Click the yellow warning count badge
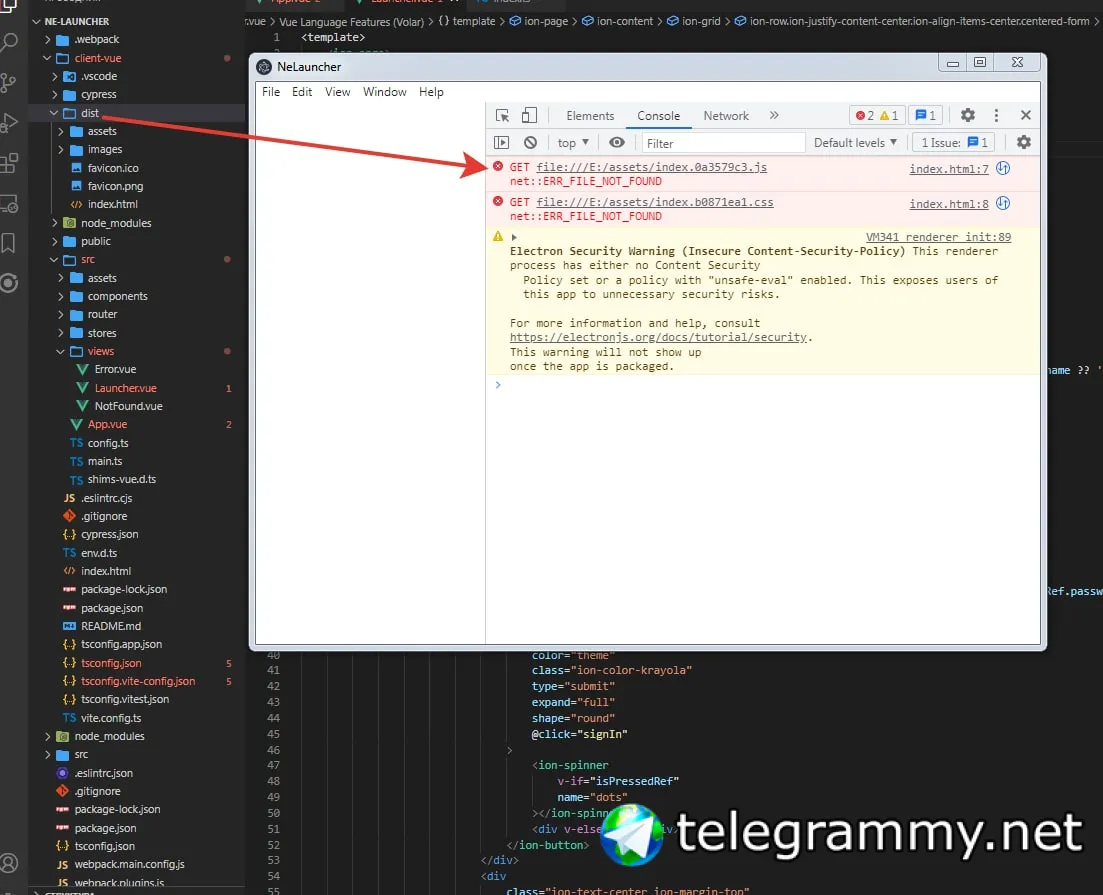Screen dimensions: 1103x895 (889, 115)
